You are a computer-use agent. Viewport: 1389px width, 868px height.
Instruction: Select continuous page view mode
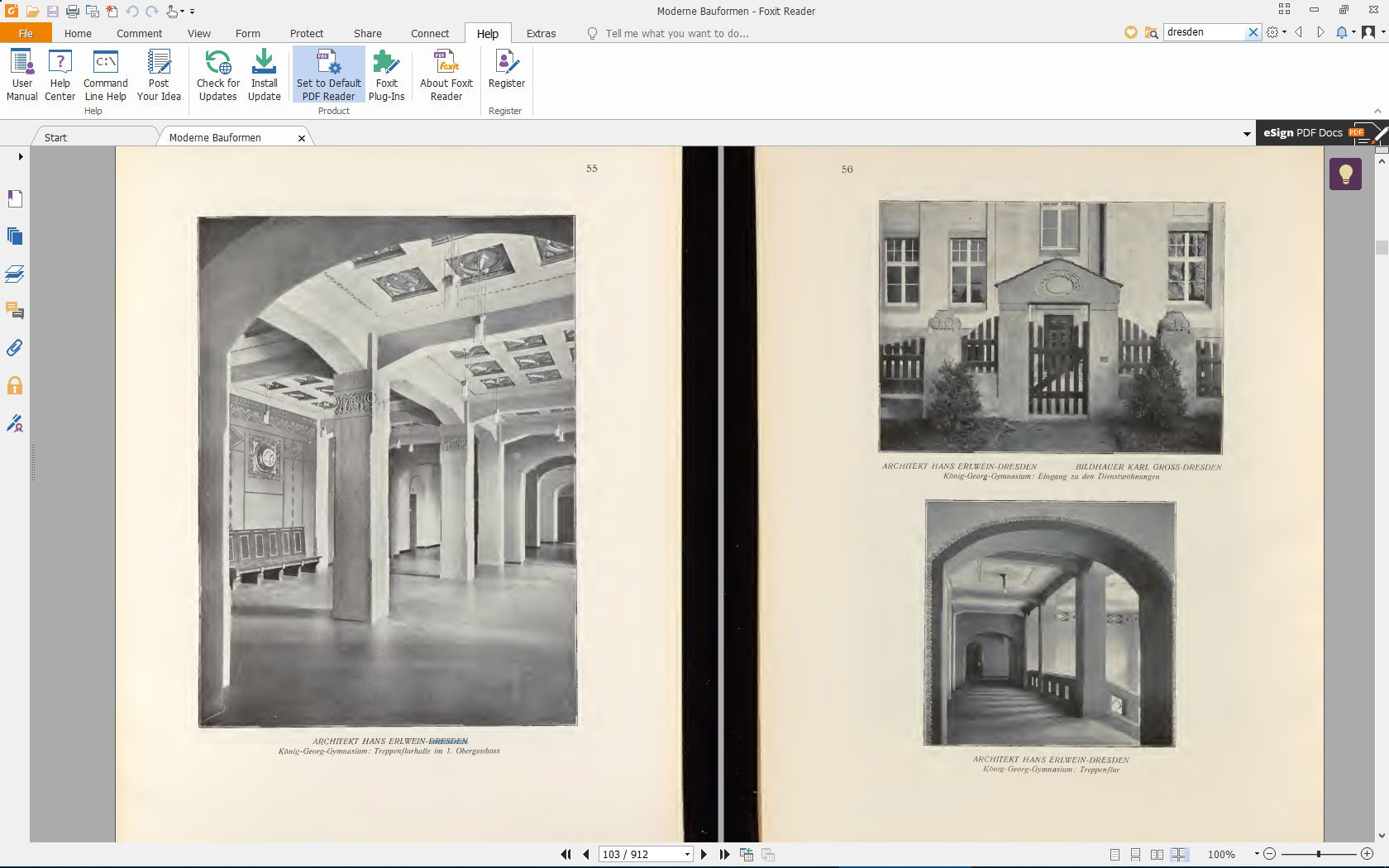1135,854
